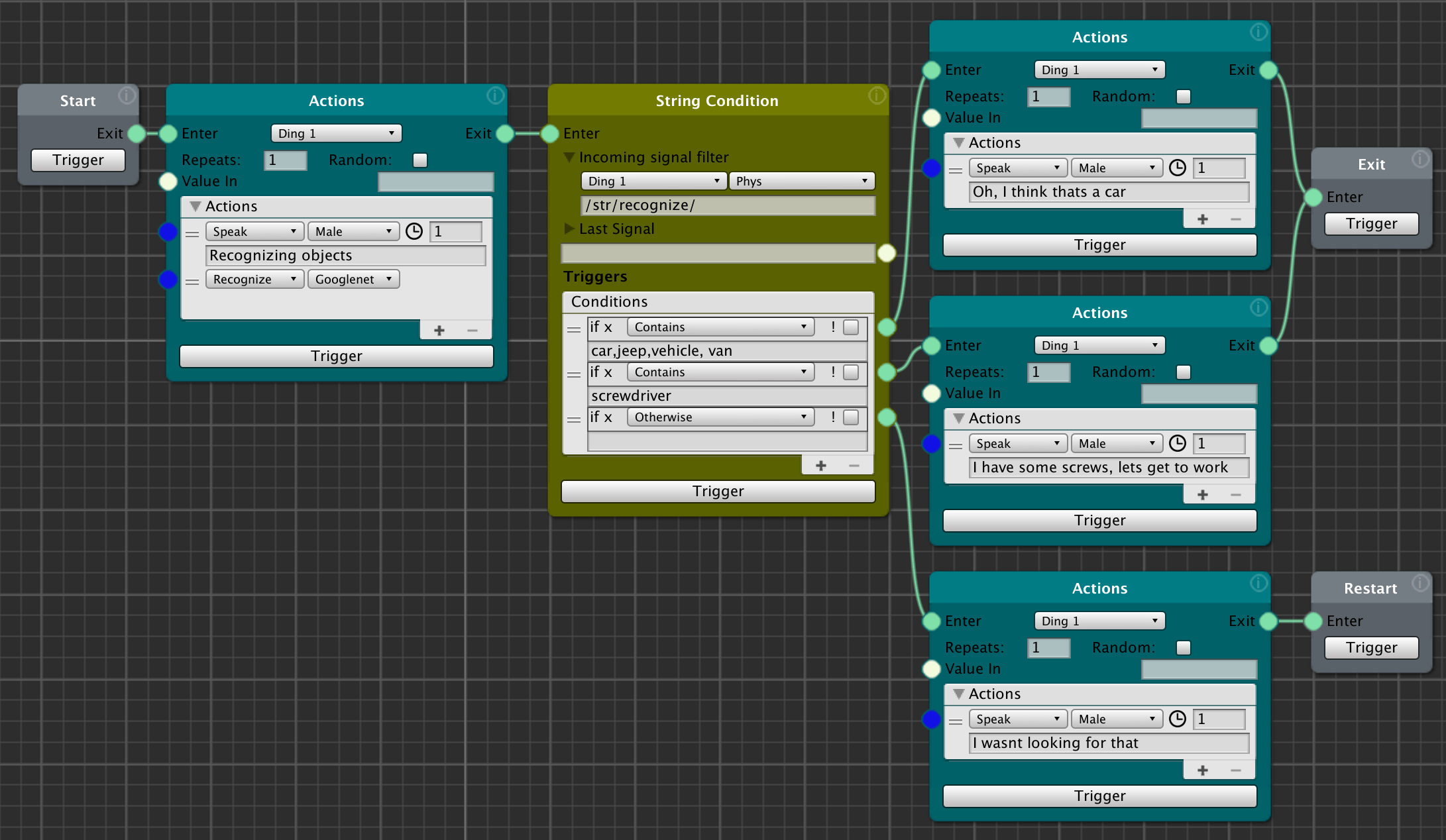The width and height of the screenshot is (1446, 840).
Task: Click the drag handle of screwdriver condition
Action: pyautogui.click(x=574, y=374)
